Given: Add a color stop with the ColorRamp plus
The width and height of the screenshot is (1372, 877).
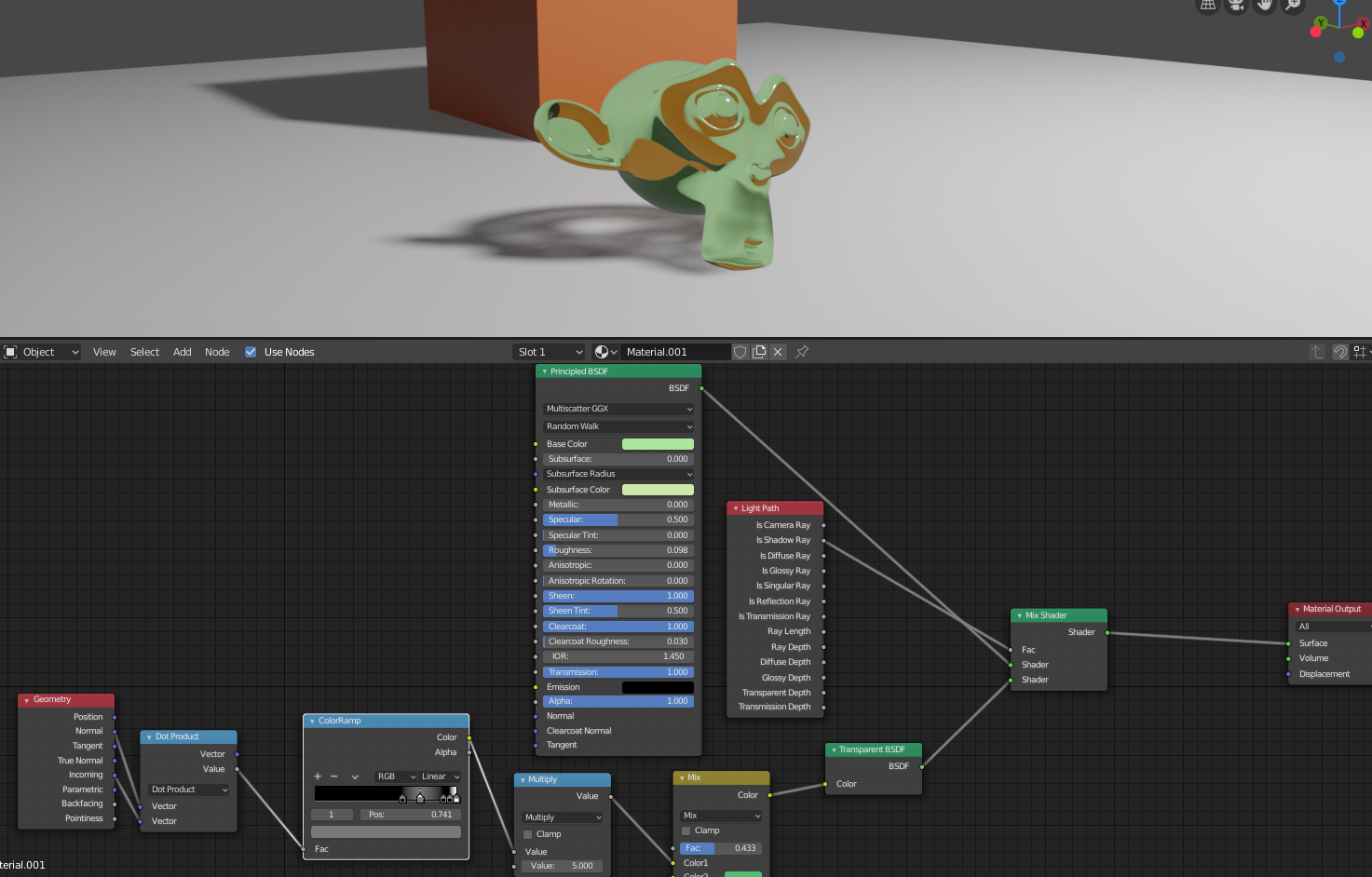Looking at the screenshot, I should 318,776.
